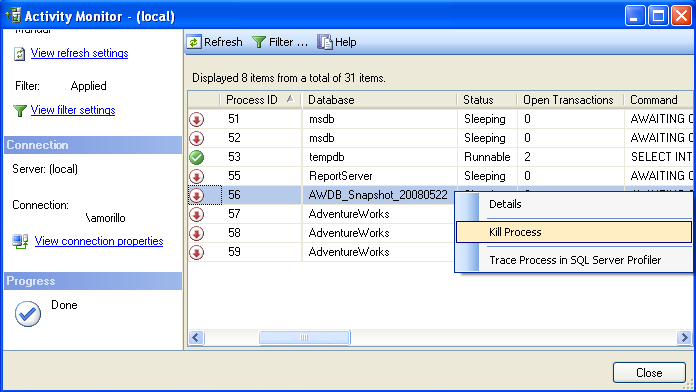Image resolution: width=696 pixels, height=392 pixels.
Task: Click the red status icon for process 57
Action: pos(197,214)
